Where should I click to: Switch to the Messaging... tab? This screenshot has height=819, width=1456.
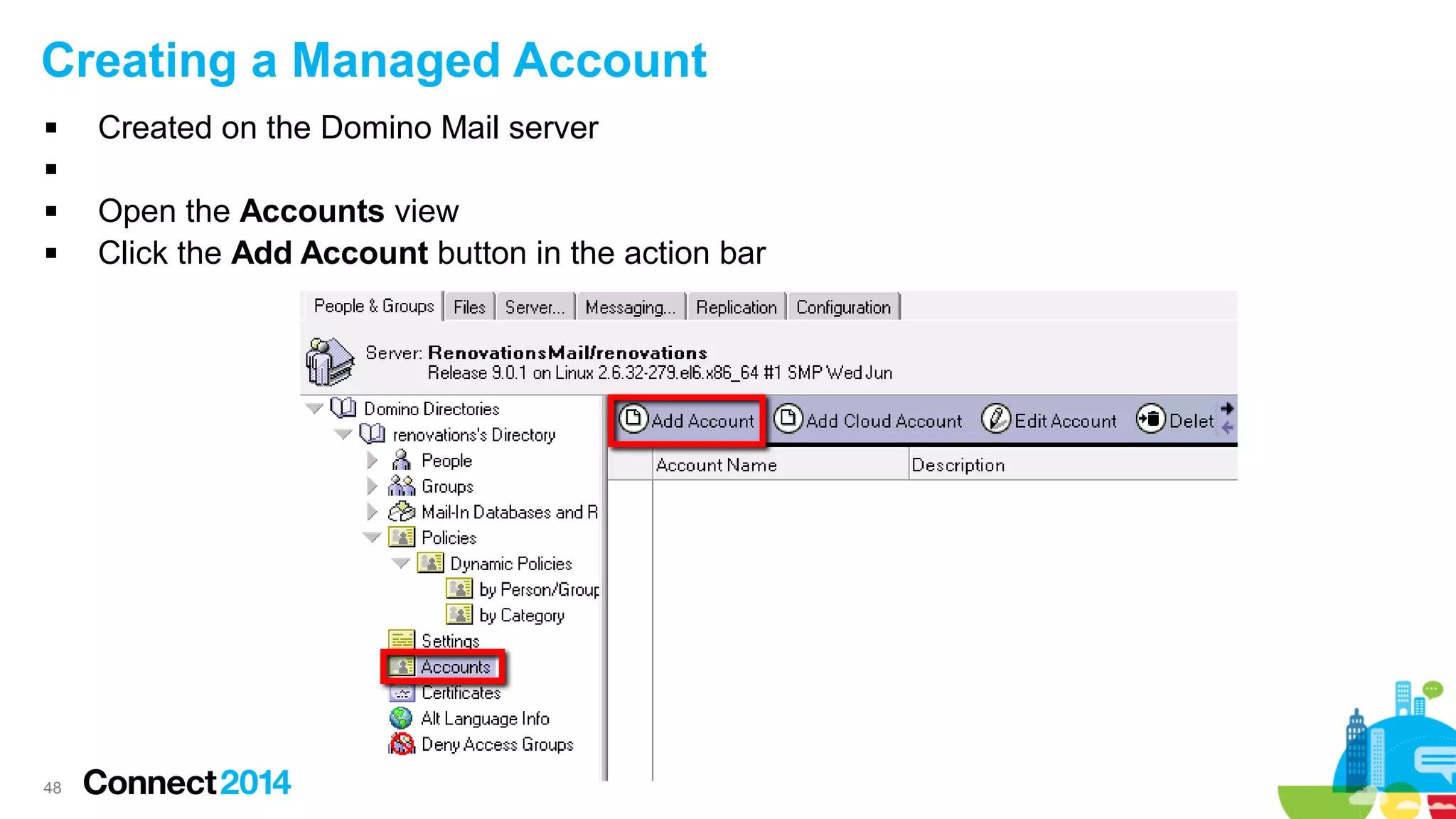point(631,307)
